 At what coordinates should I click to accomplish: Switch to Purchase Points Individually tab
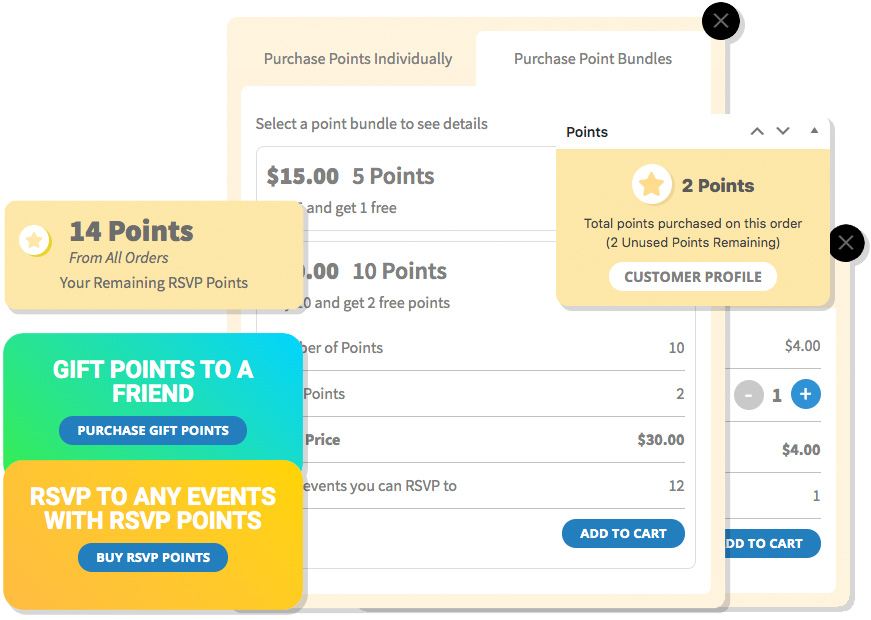(x=358, y=59)
